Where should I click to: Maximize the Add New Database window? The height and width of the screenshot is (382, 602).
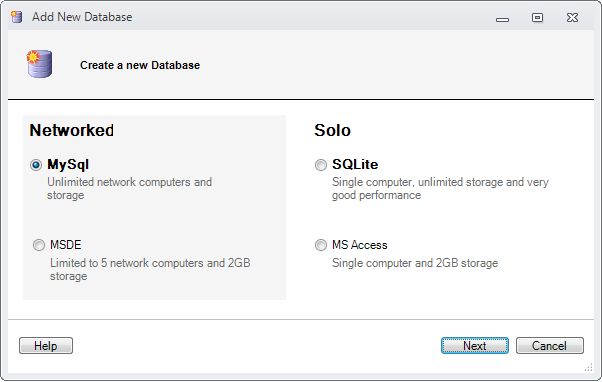click(x=537, y=18)
